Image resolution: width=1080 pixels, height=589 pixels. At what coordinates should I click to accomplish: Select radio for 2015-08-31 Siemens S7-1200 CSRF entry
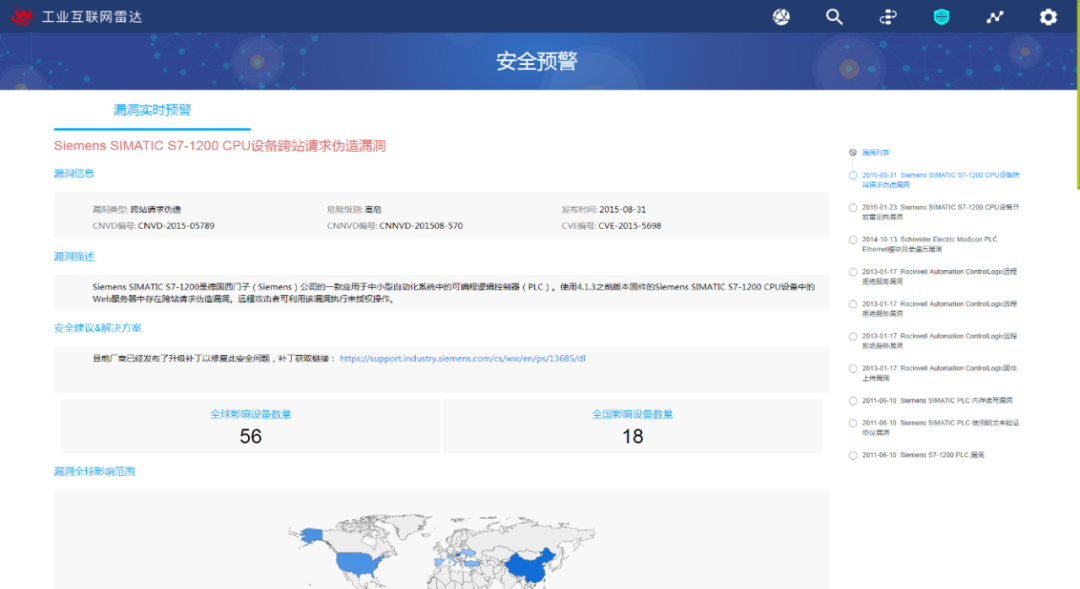click(x=853, y=176)
